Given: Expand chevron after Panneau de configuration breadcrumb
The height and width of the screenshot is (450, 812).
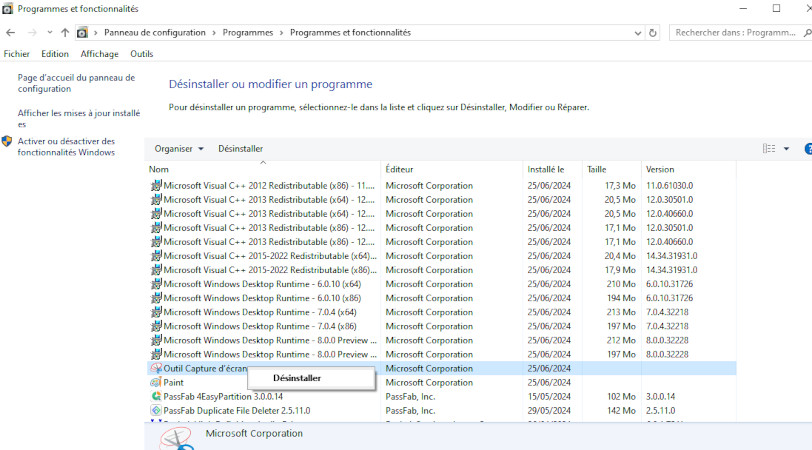Looking at the screenshot, I should 214,33.
